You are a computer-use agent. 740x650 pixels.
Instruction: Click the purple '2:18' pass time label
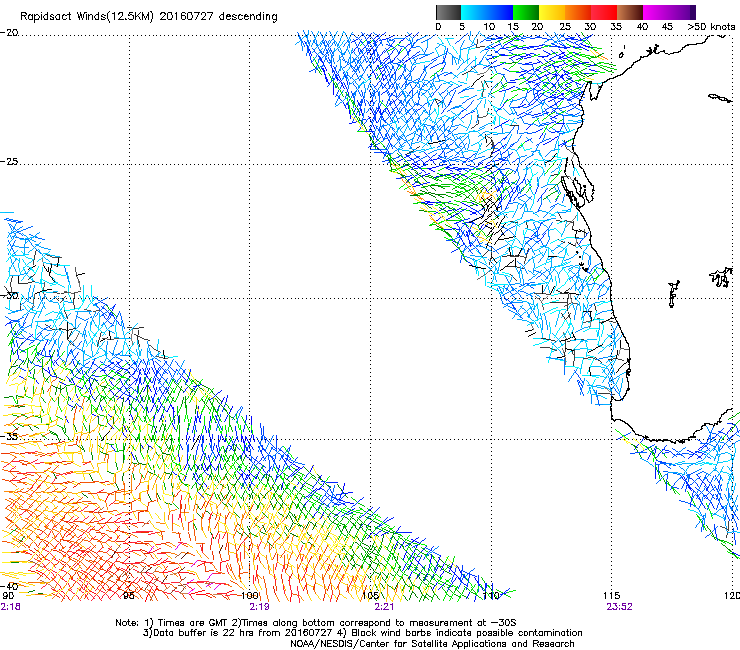coord(10,607)
